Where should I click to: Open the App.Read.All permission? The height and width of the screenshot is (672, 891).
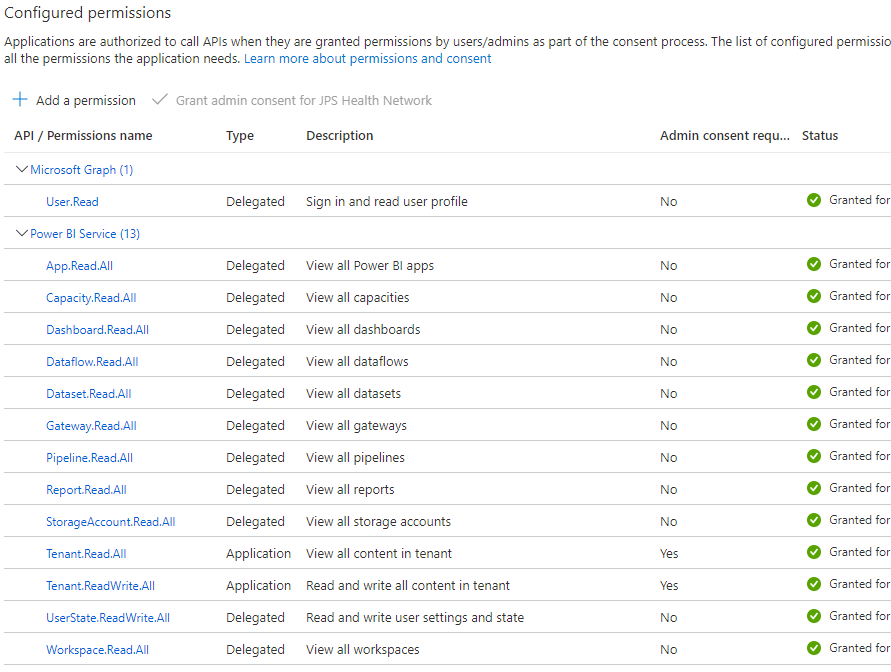80,266
